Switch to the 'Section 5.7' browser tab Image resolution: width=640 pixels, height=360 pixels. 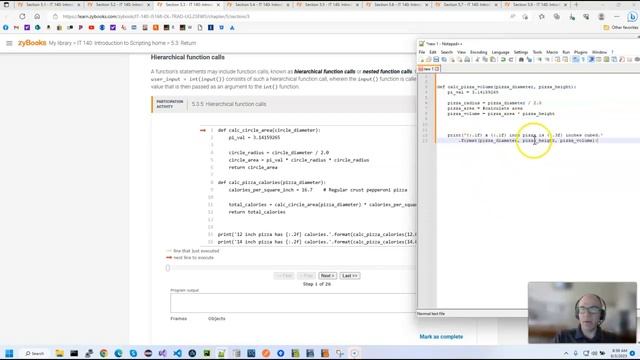tap(466, 4)
